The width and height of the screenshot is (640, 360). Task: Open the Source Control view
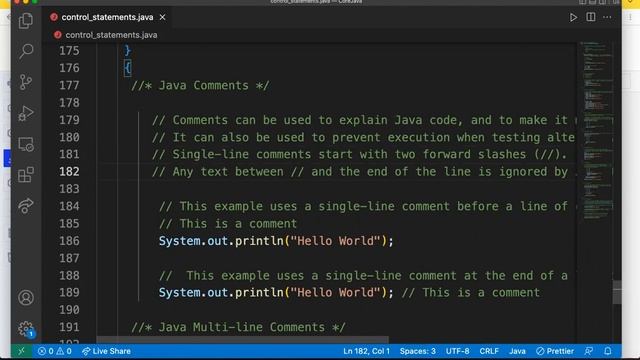[x=26, y=82]
